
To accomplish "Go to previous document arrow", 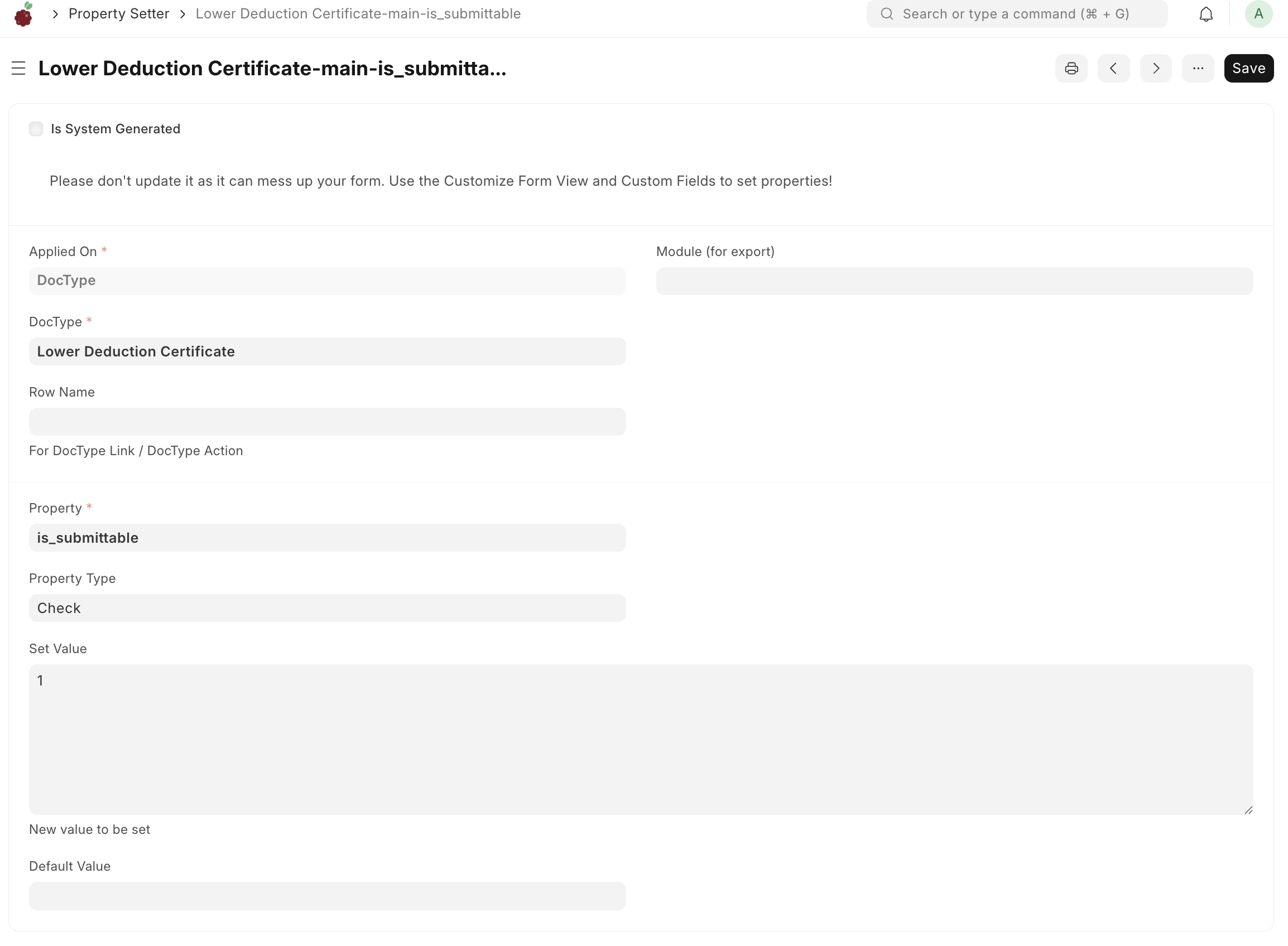I will (x=1113, y=69).
